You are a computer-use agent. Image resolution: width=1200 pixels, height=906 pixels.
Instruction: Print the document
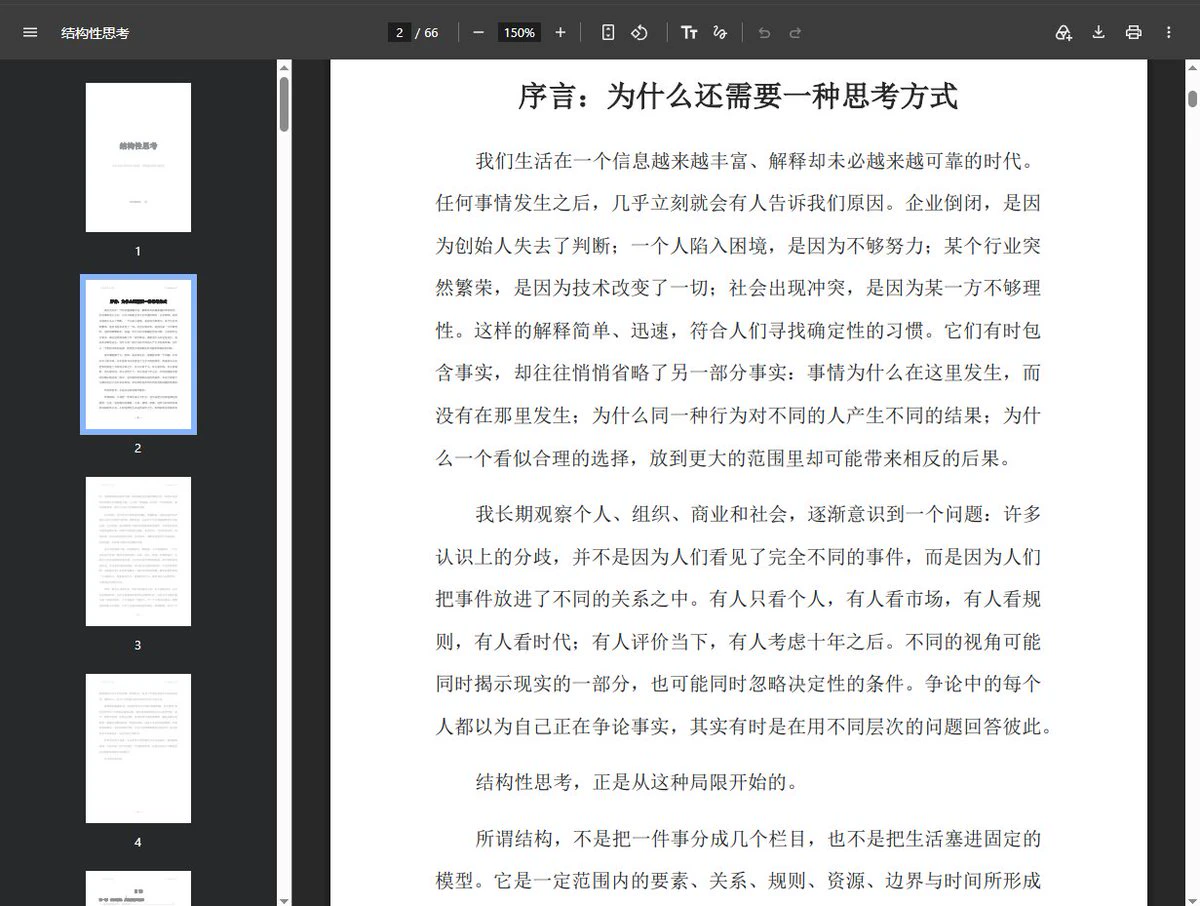[x=1133, y=32]
